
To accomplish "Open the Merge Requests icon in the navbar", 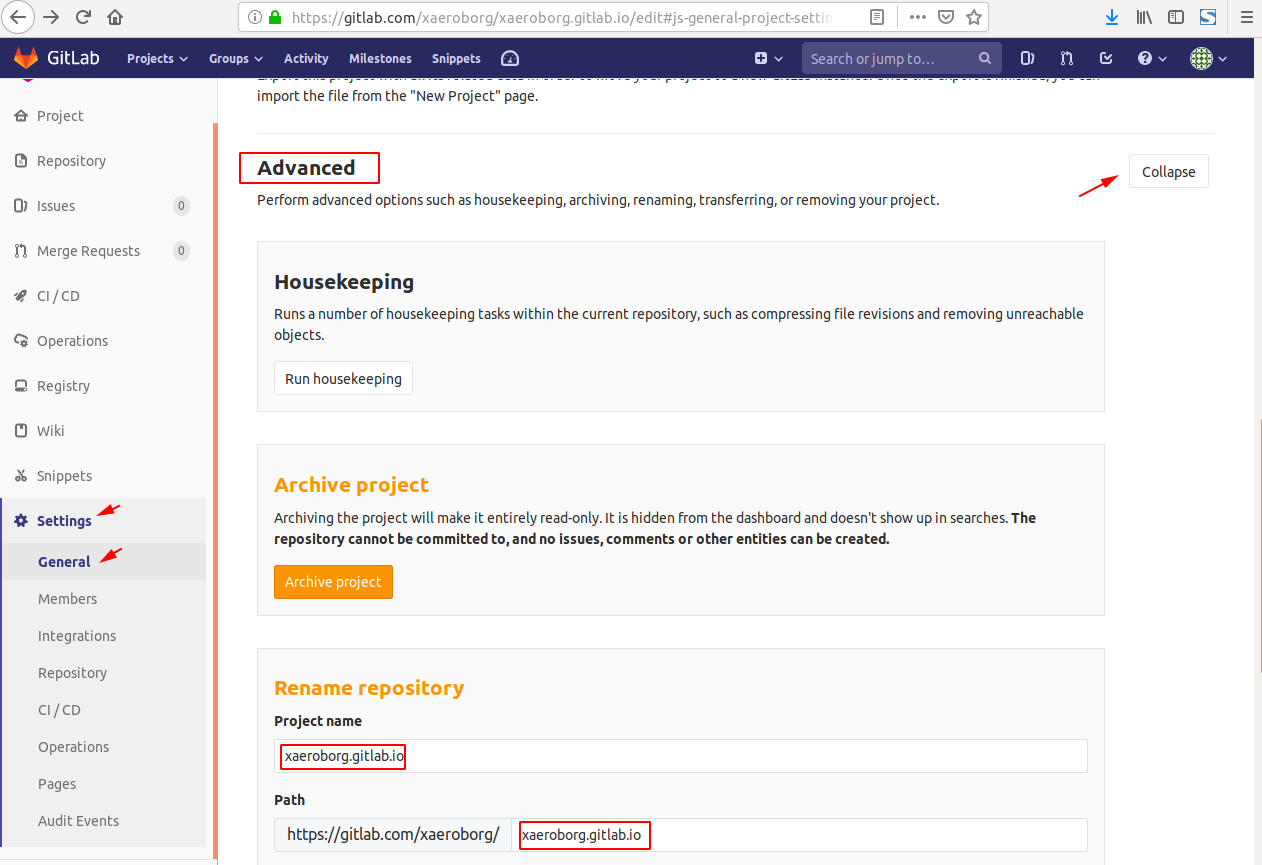I will 1067,58.
